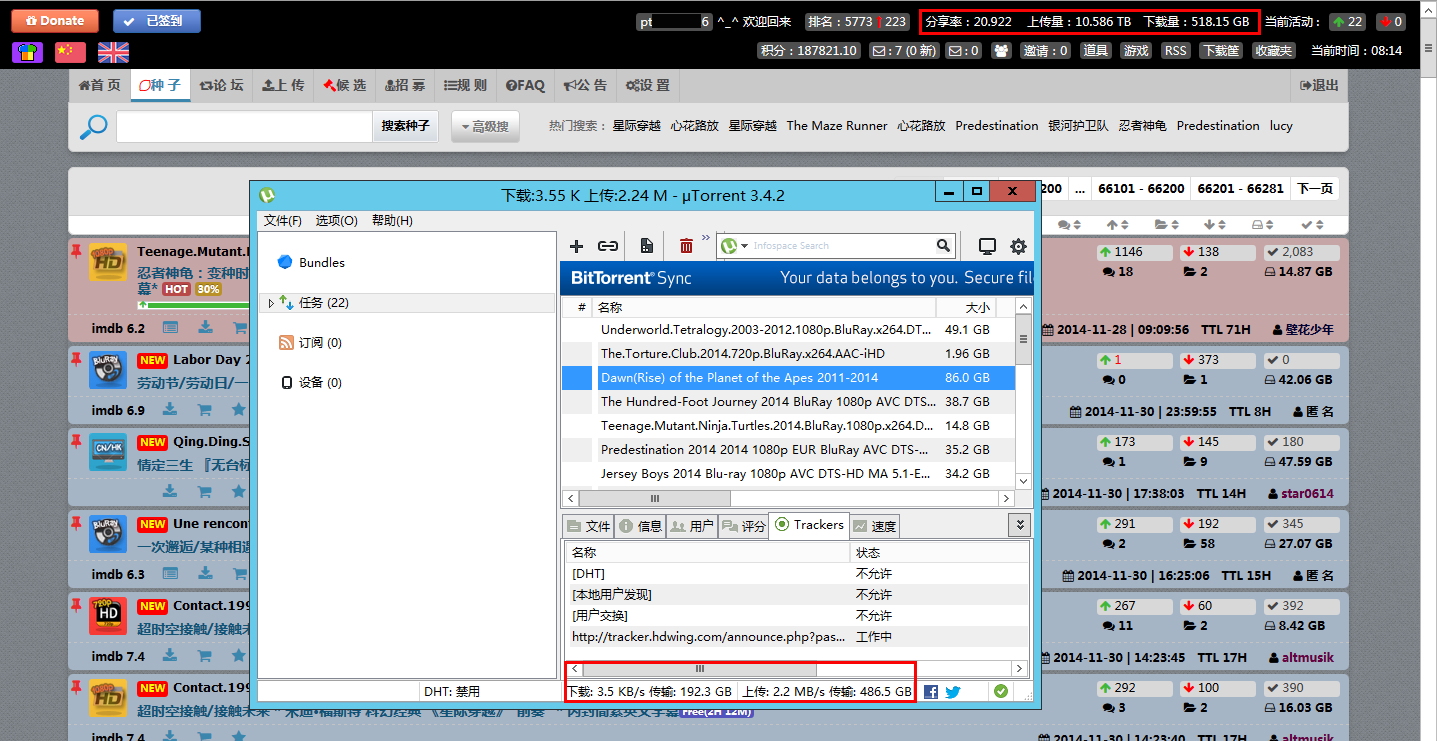Select the Jersey Boys 2014 torrent row

click(x=788, y=473)
